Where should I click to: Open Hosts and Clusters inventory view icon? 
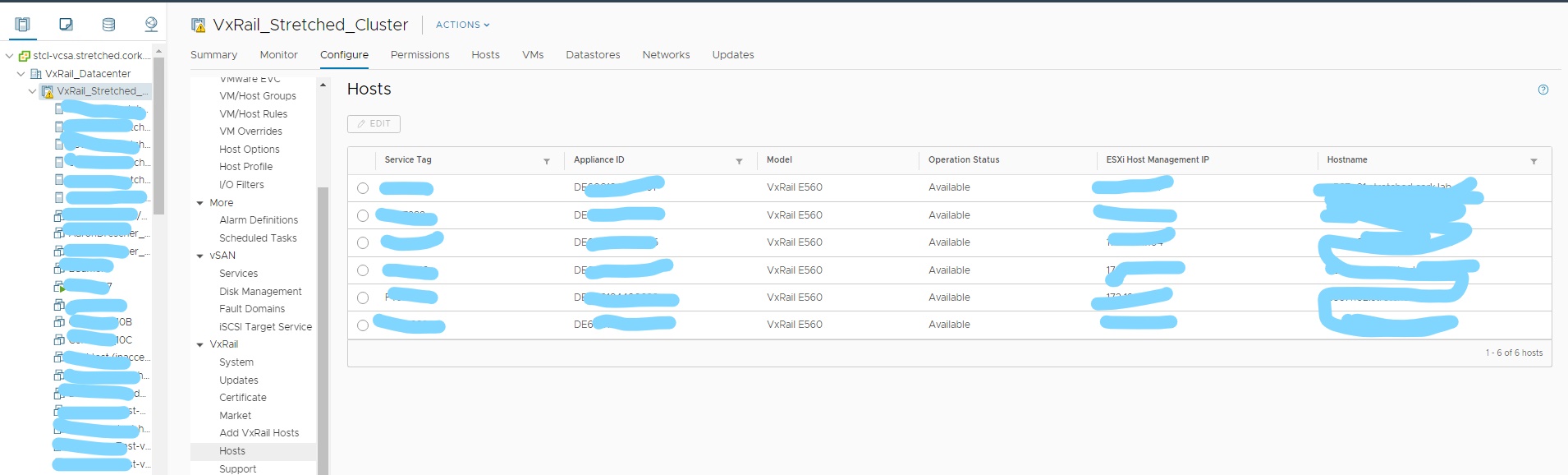coord(22,25)
